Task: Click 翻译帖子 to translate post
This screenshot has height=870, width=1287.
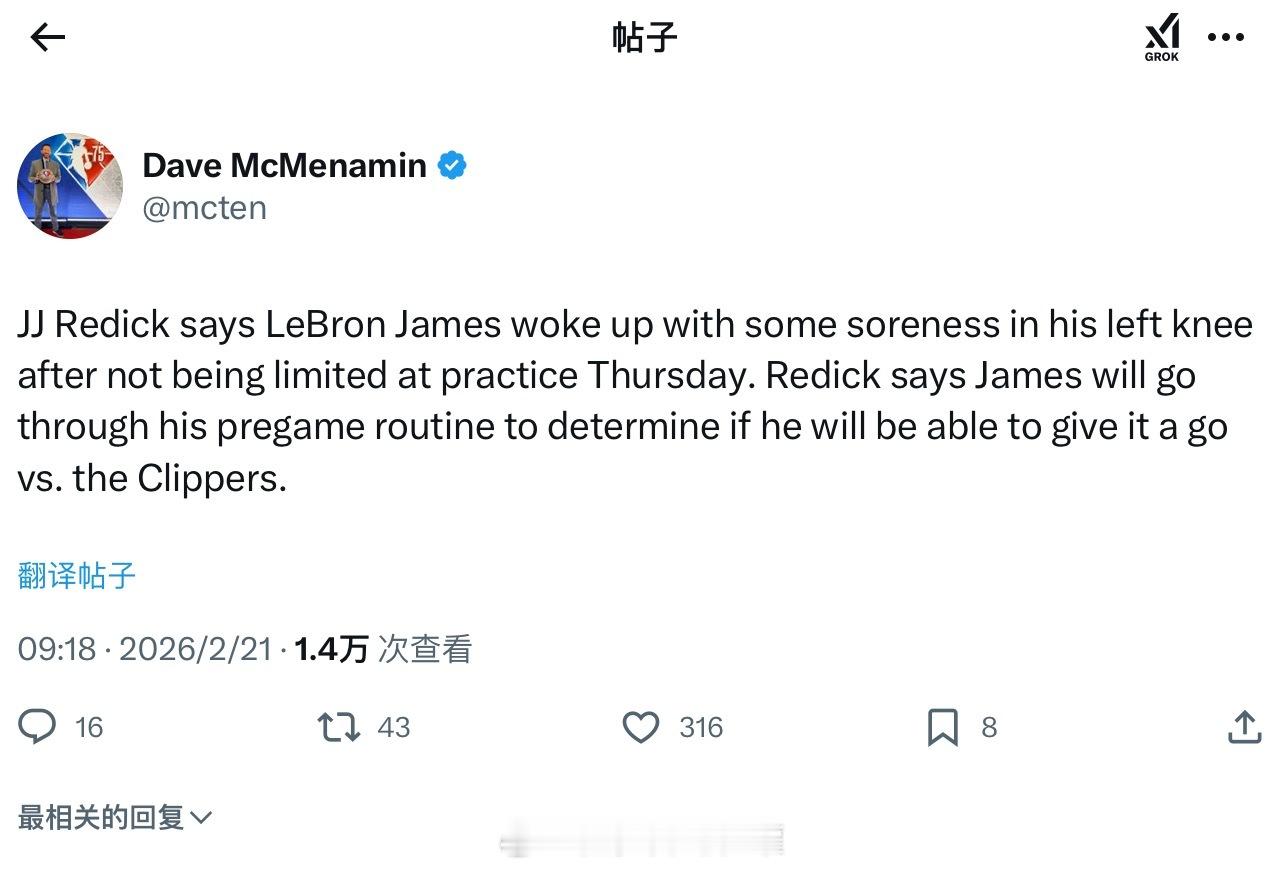Action: pyautogui.click(x=76, y=576)
